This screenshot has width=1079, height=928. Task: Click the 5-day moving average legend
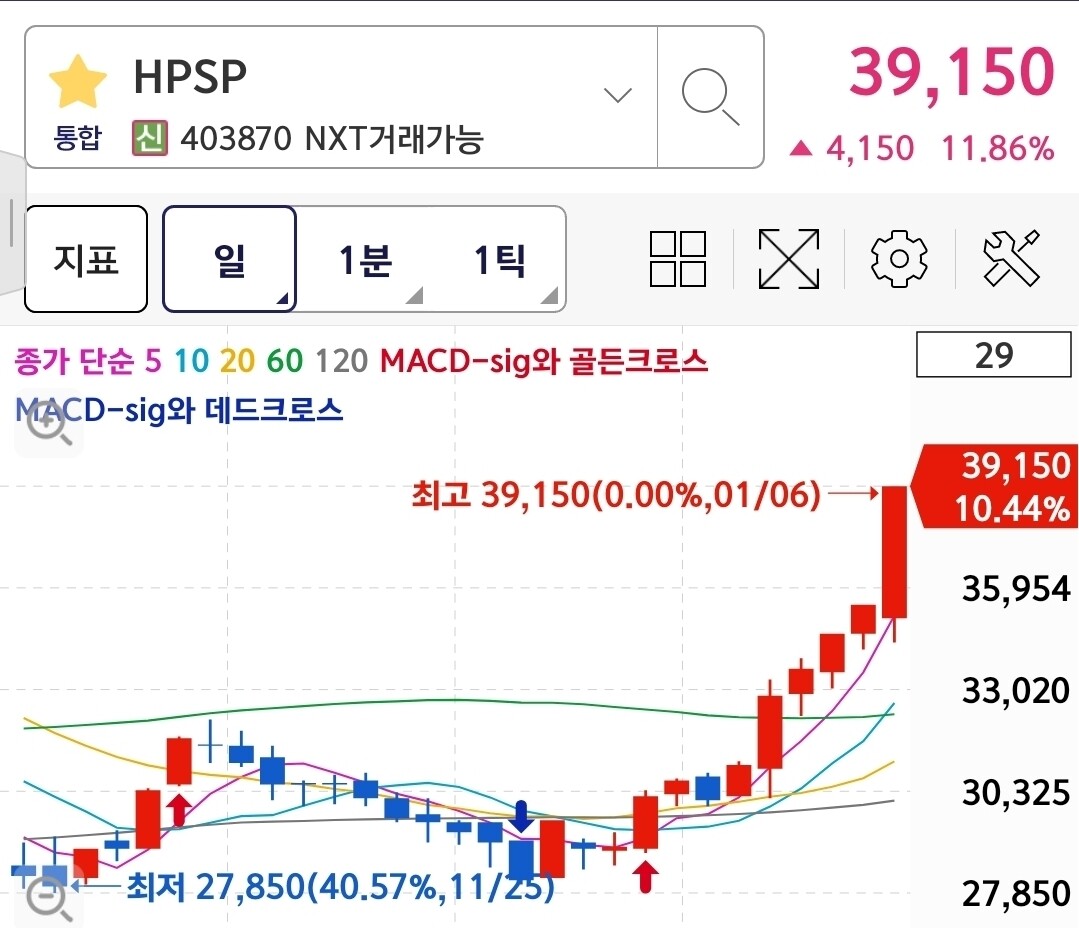[x=153, y=360]
